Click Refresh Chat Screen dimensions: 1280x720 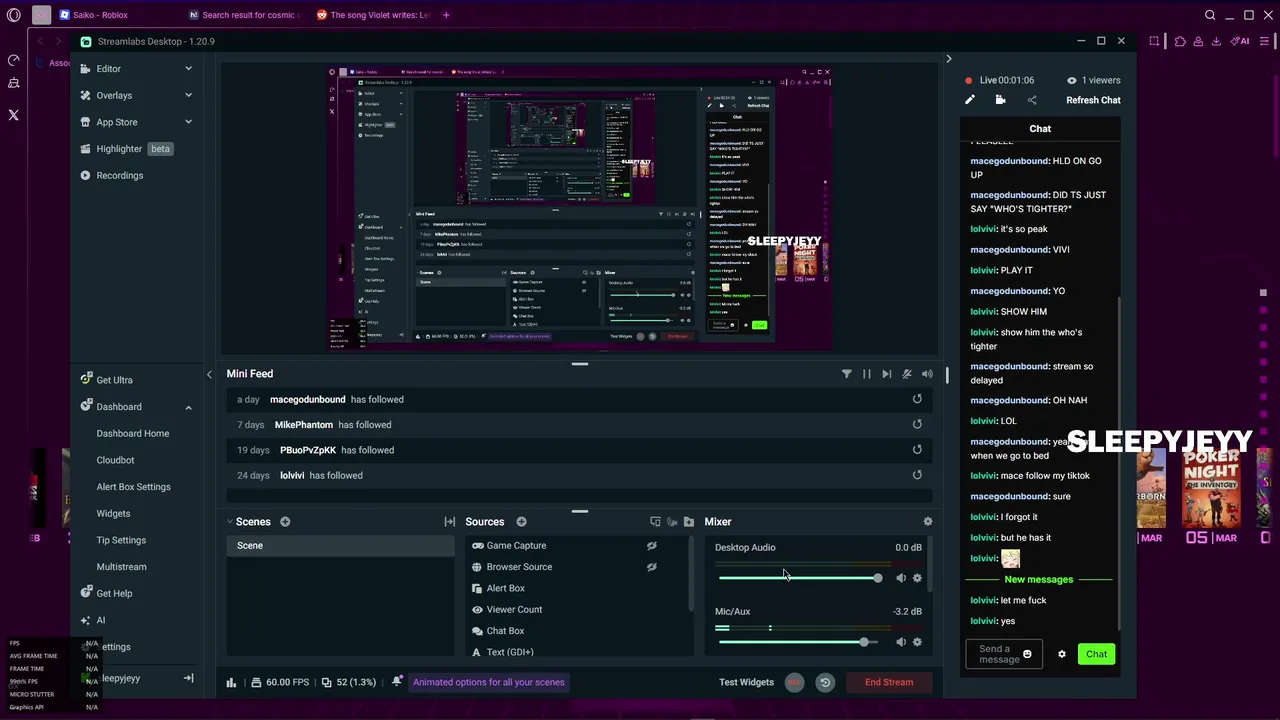click(x=1093, y=100)
